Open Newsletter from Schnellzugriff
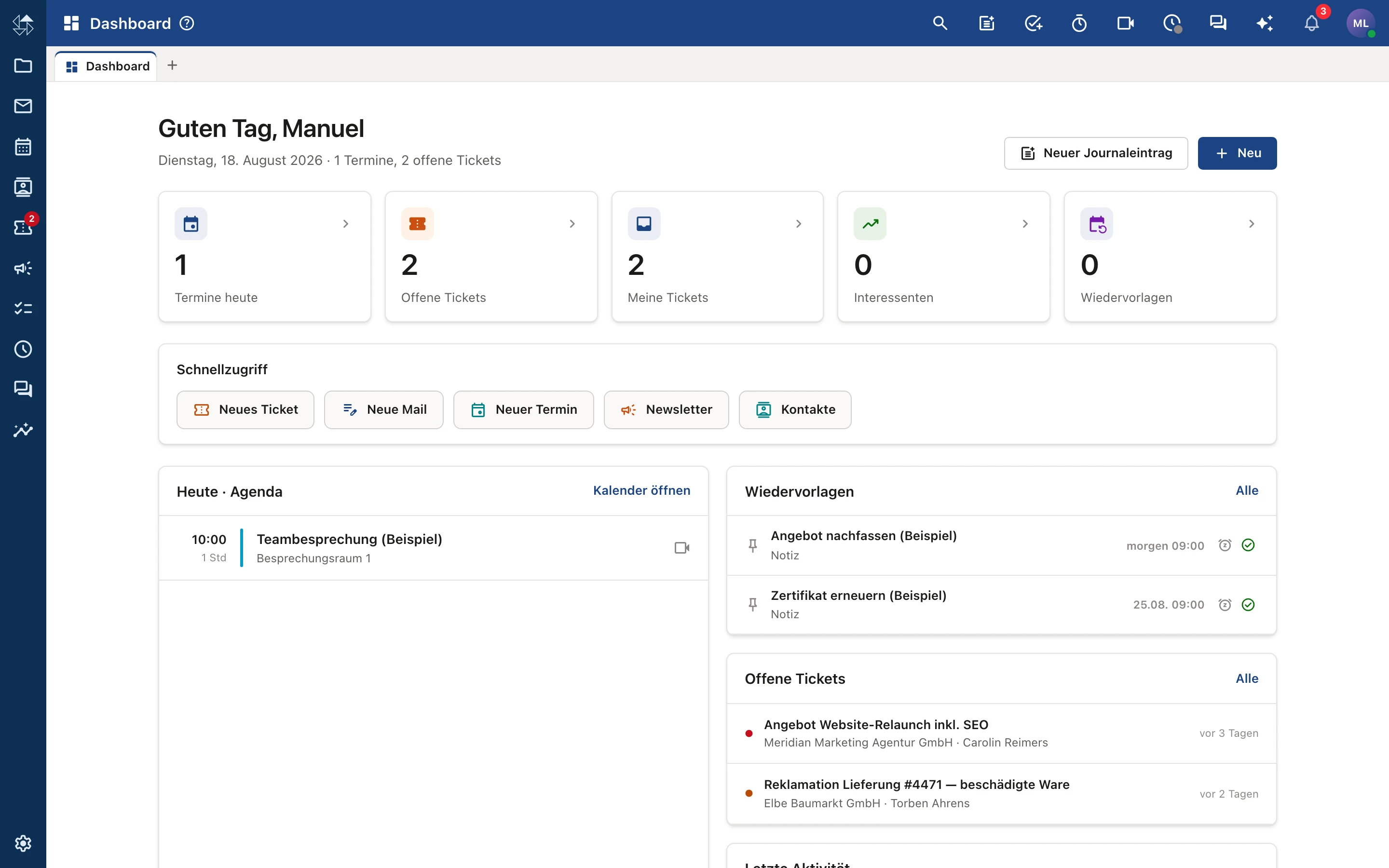This screenshot has height=868, width=1389. point(666,410)
